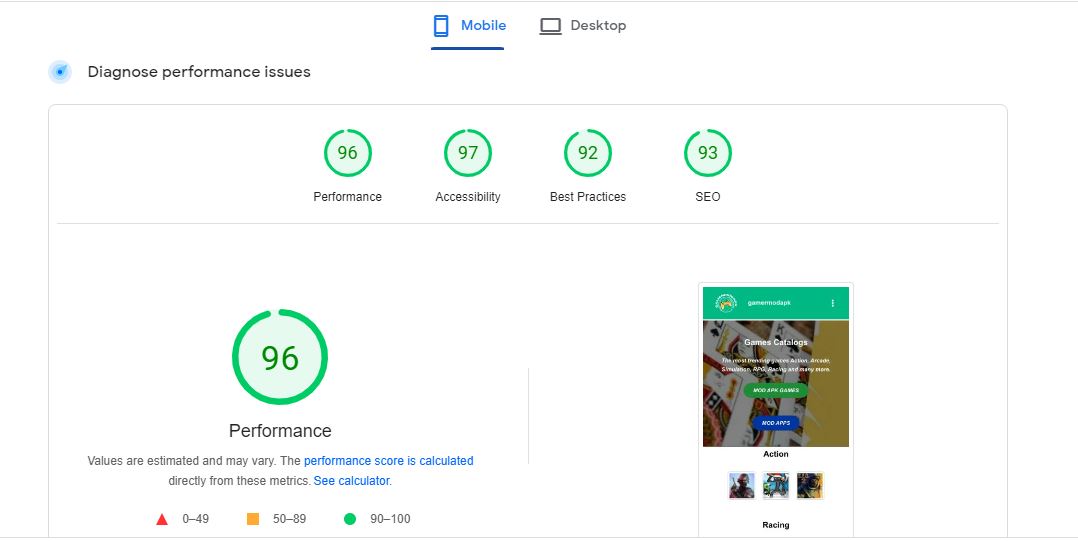
Task: Click the red triangle 0–49 legend icon
Action: (x=162, y=519)
